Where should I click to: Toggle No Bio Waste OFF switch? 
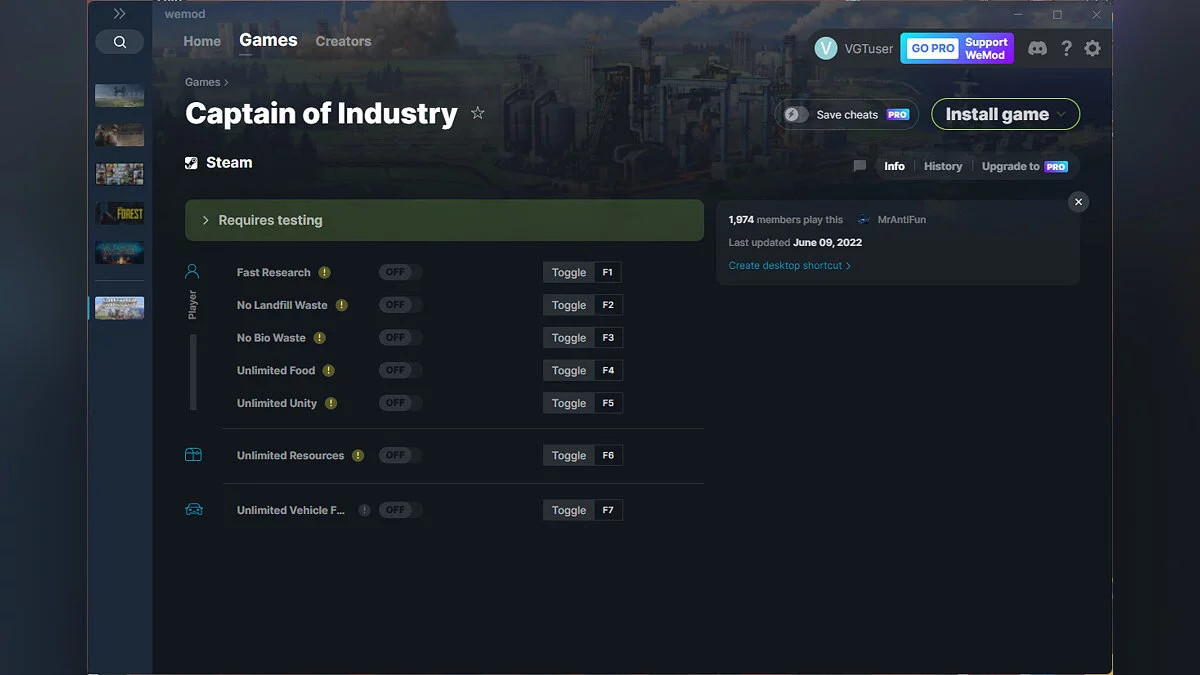point(400,338)
